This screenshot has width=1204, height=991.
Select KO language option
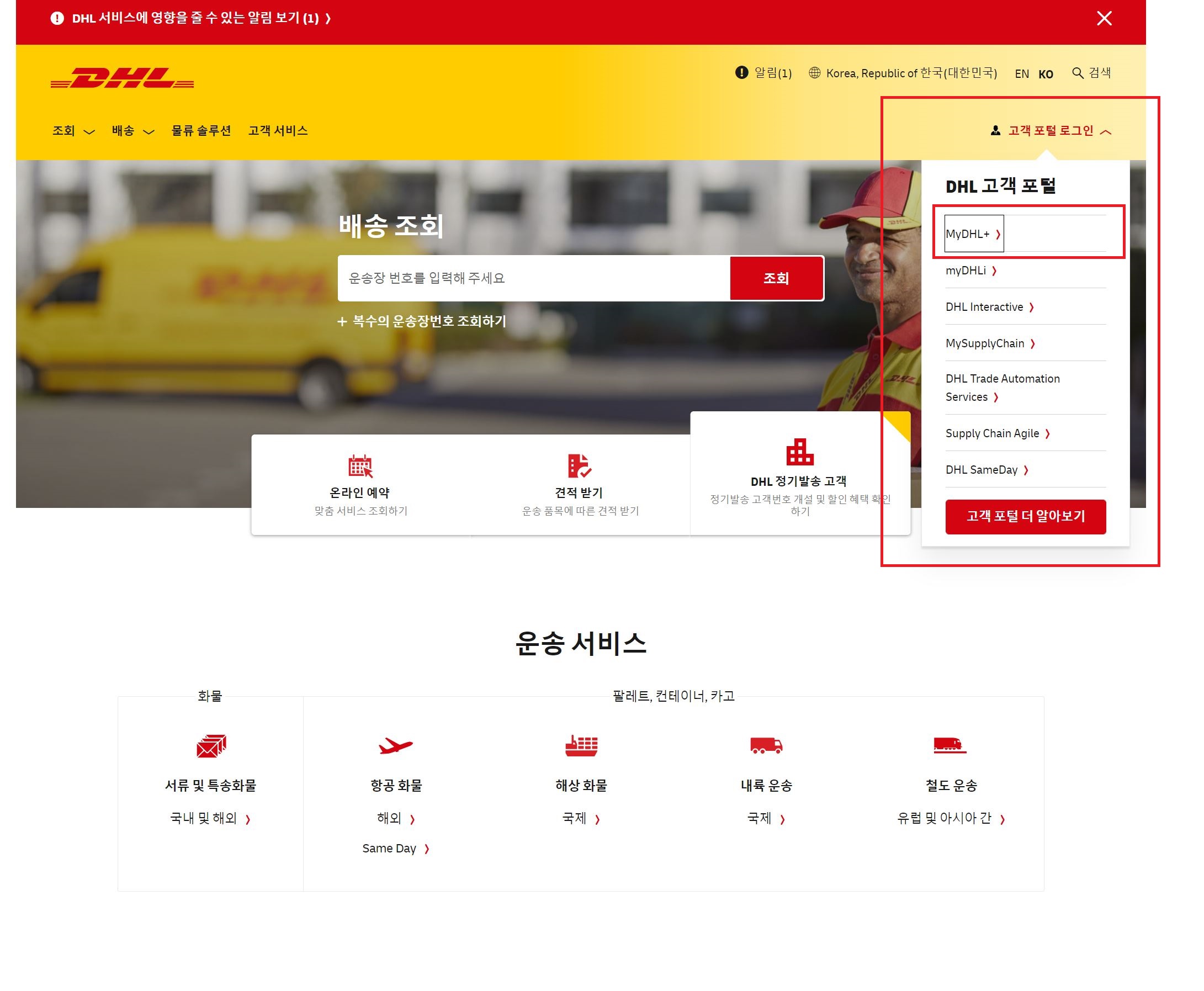pos(1046,74)
